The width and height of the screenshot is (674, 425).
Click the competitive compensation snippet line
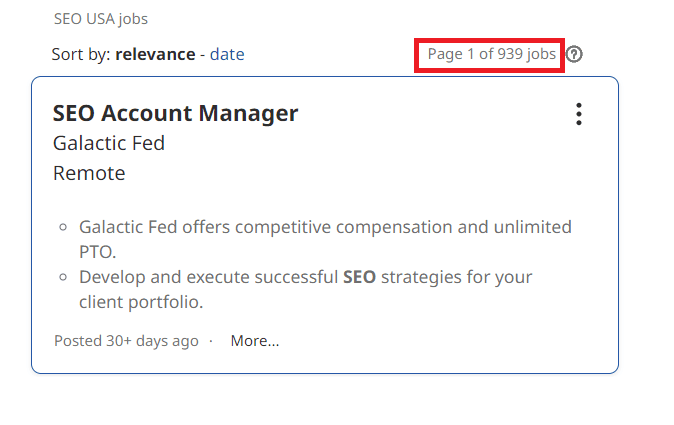pos(325,227)
